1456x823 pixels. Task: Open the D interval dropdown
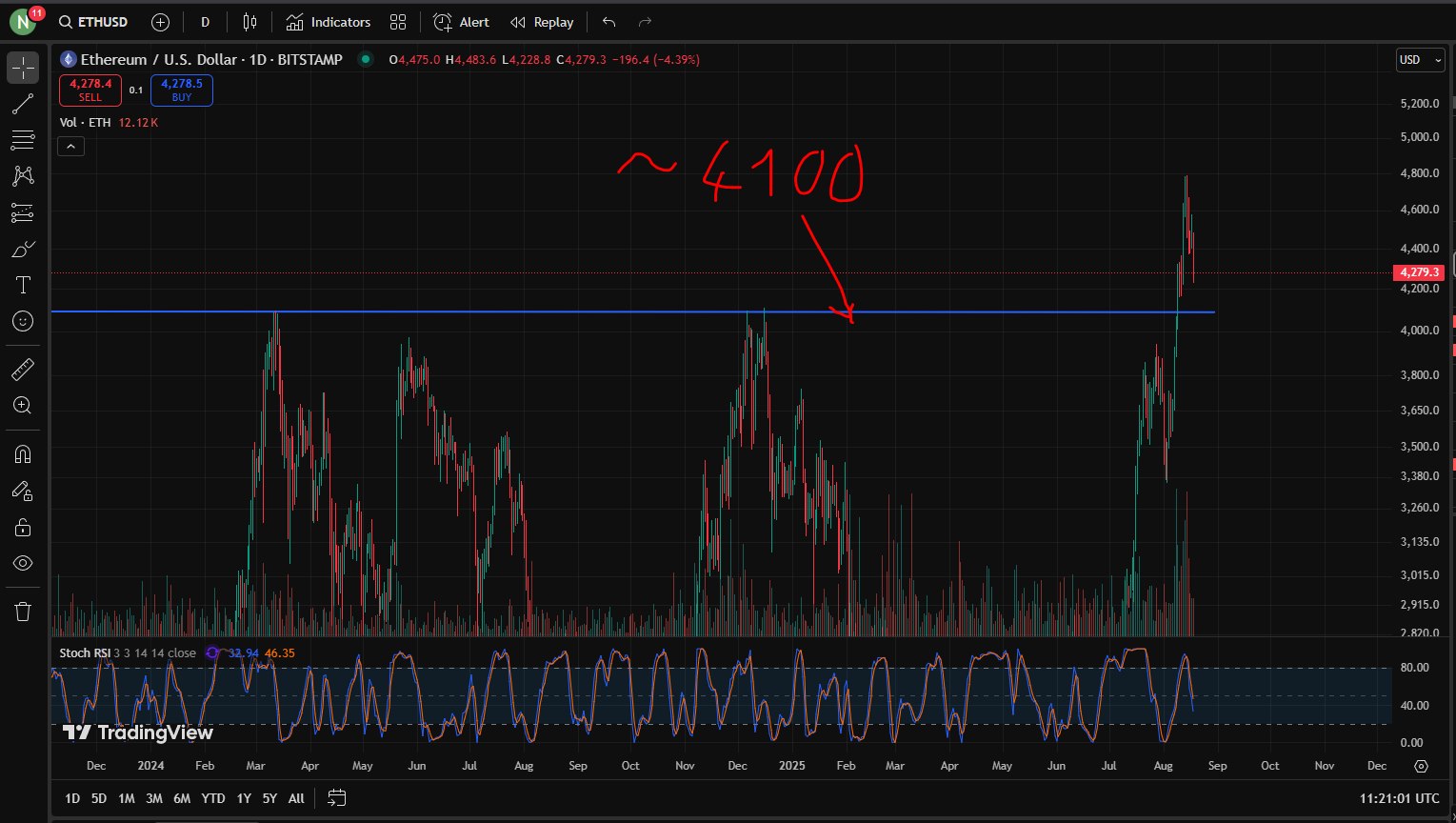[205, 22]
